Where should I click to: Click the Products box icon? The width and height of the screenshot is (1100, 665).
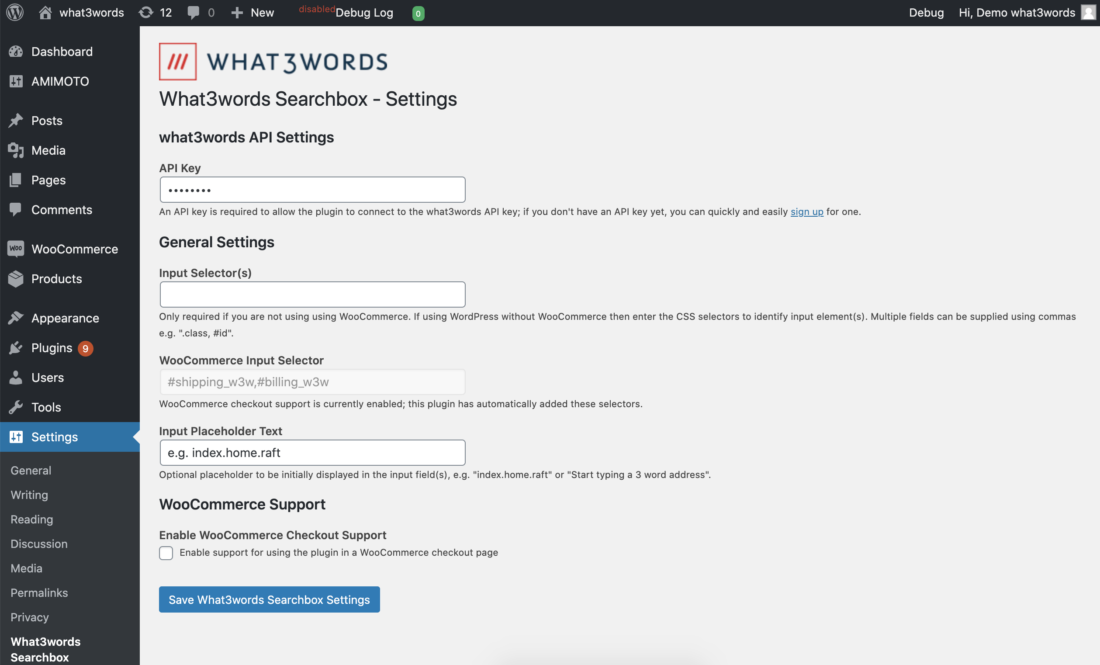tap(15, 278)
